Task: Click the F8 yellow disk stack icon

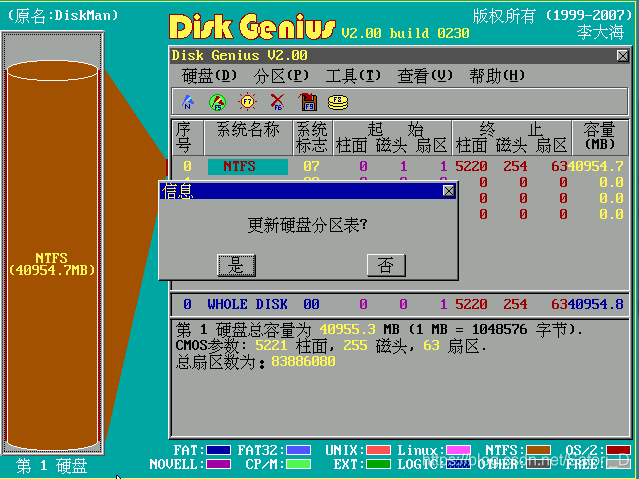Action: point(338,102)
